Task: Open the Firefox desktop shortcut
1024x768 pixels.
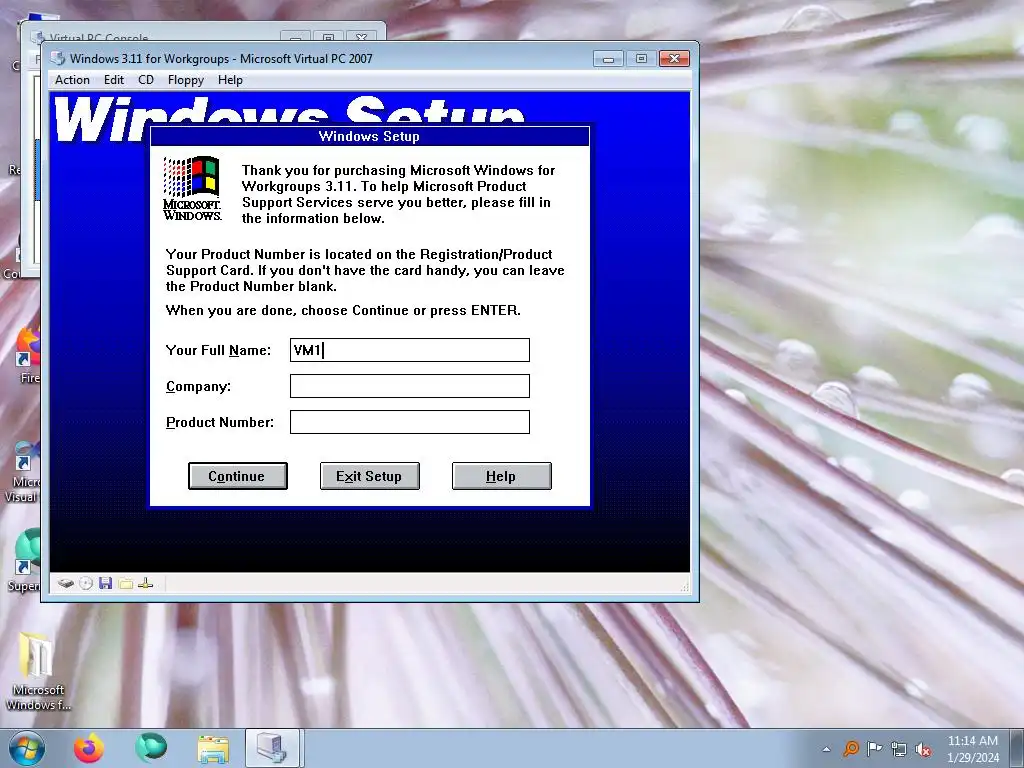Action: [x=27, y=356]
